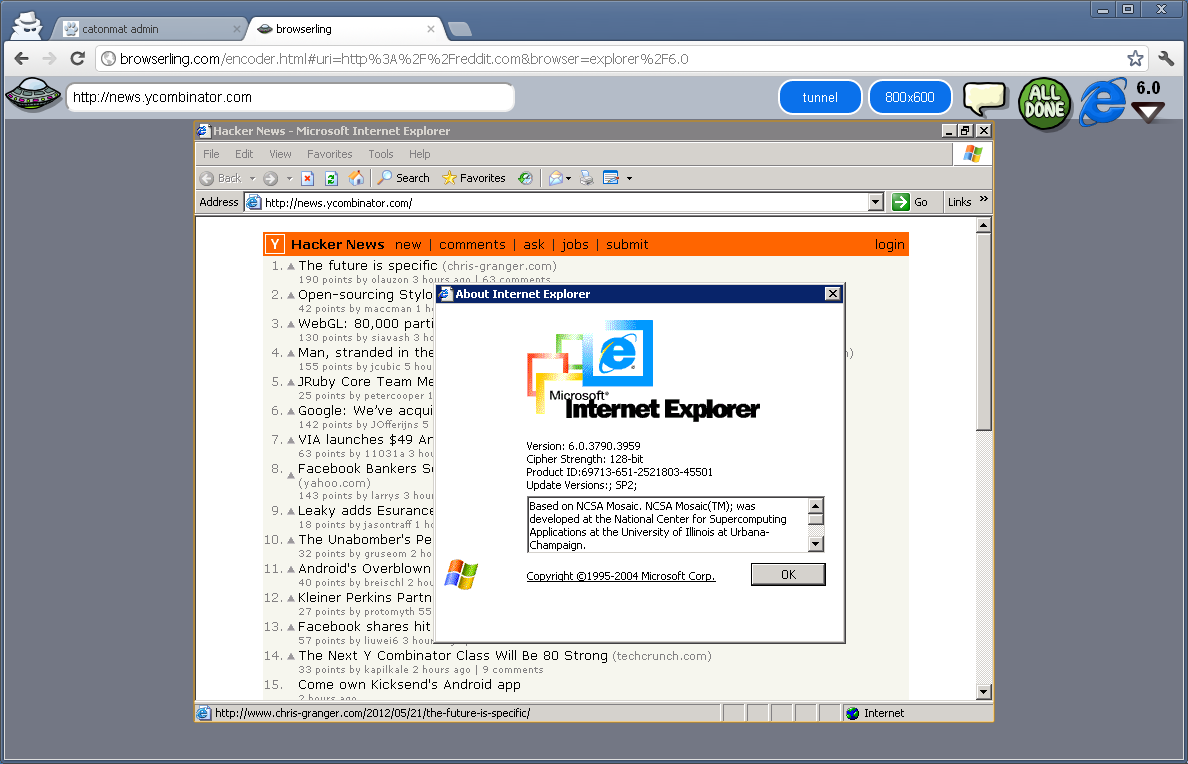Open the Microsoft Corp. copyright link

pos(621,576)
